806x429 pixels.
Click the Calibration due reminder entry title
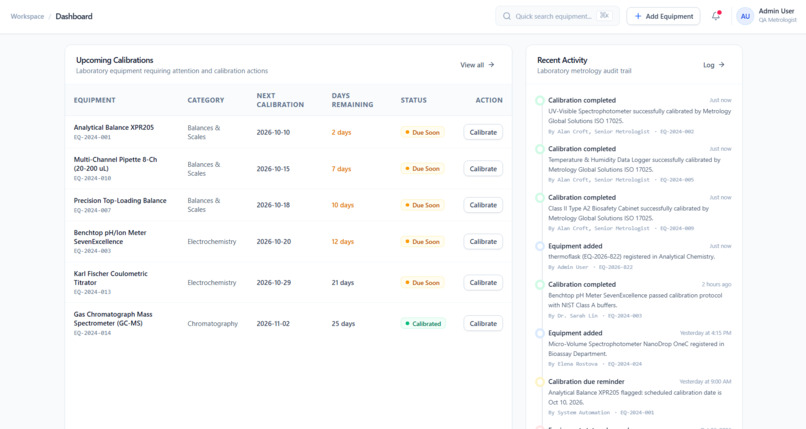[586, 382]
